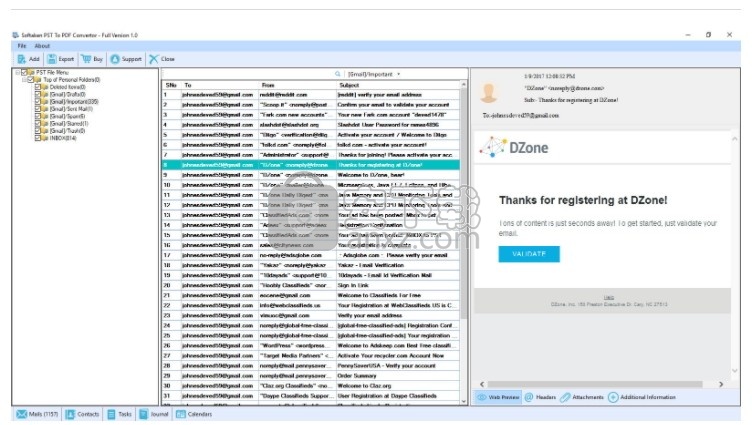Select row 4 Slashdot User Password
The width and height of the screenshot is (752, 425).
311,125
